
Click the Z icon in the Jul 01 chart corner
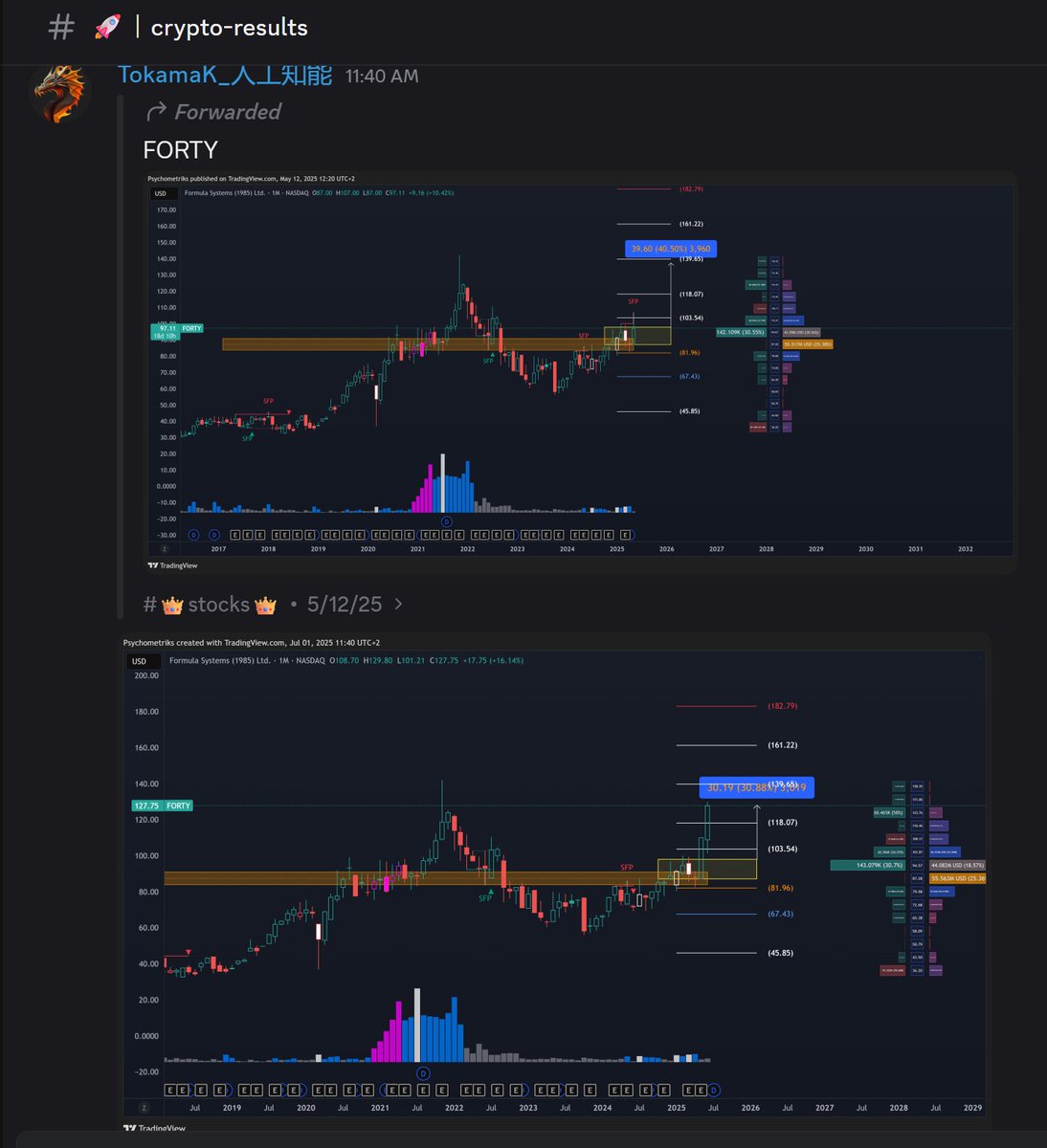pos(144,1108)
